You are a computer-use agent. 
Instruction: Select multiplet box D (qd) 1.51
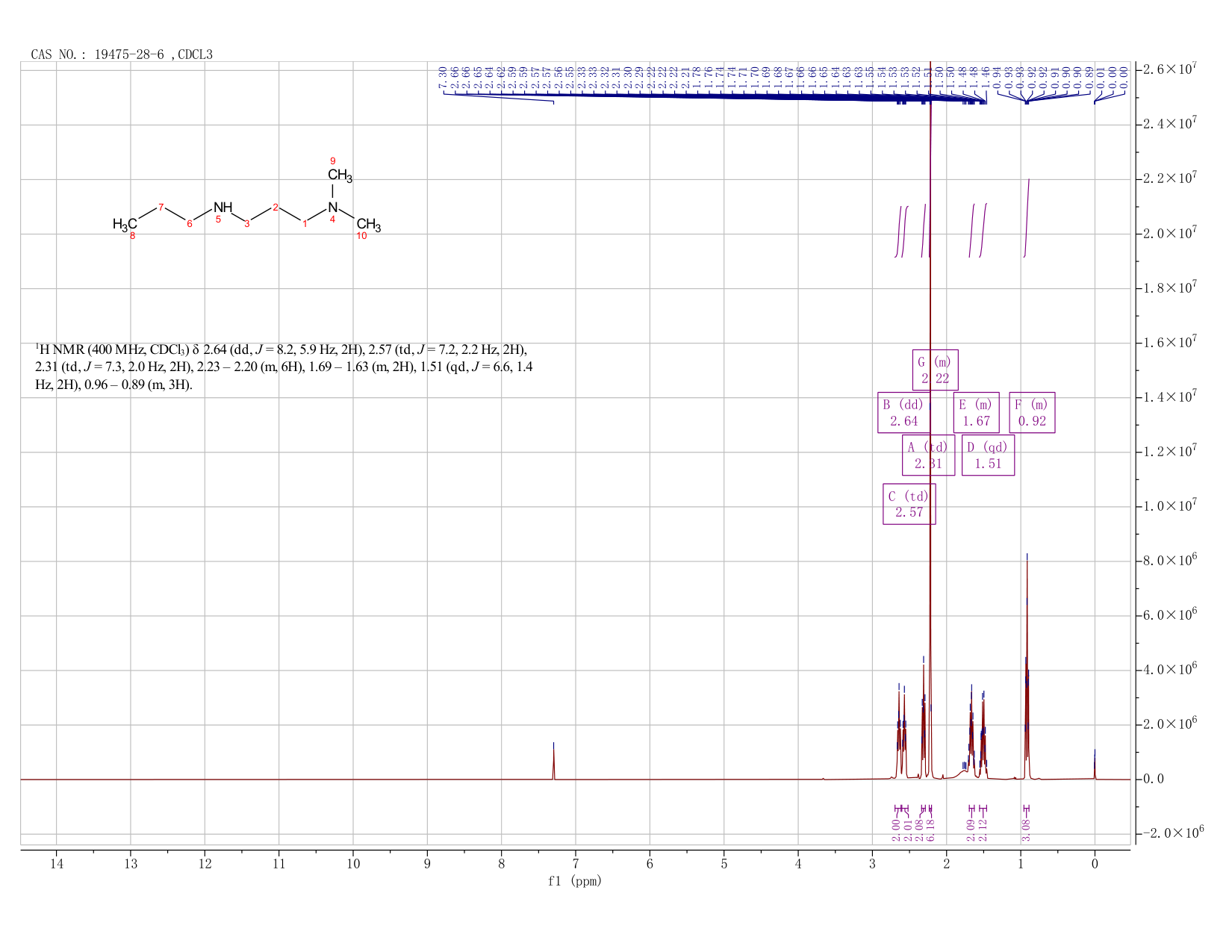coord(988,455)
